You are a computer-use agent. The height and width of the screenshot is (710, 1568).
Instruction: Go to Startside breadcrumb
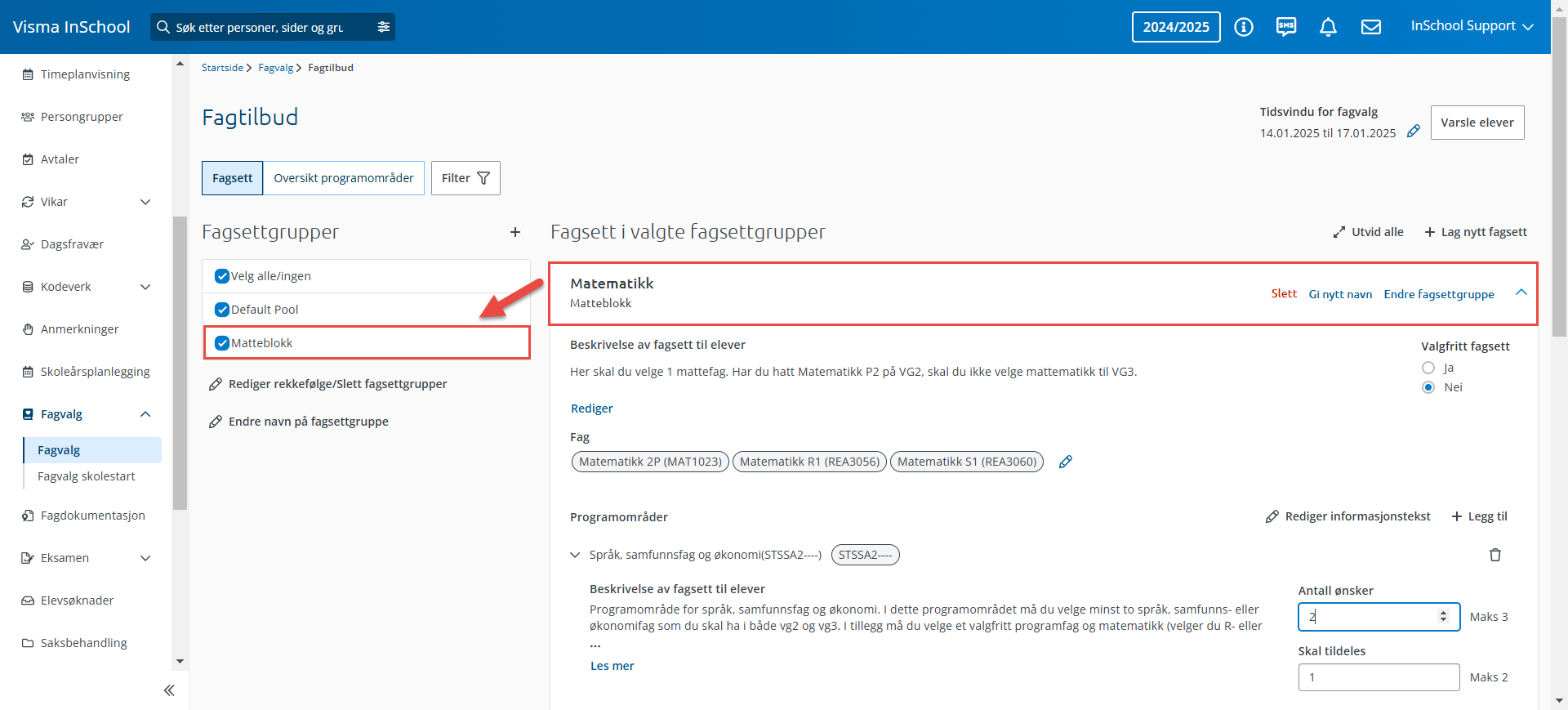click(x=222, y=68)
